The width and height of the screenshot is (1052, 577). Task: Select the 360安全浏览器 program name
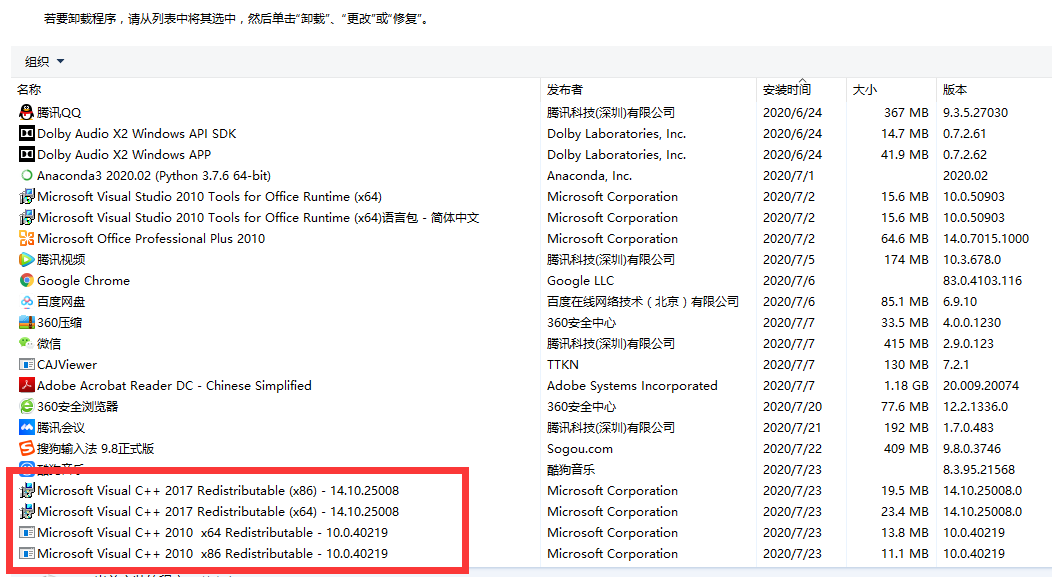tap(78, 407)
